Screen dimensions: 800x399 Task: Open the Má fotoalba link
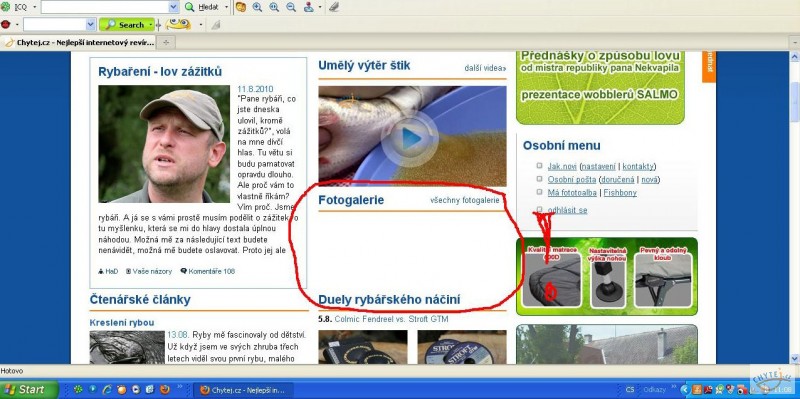[572, 193]
